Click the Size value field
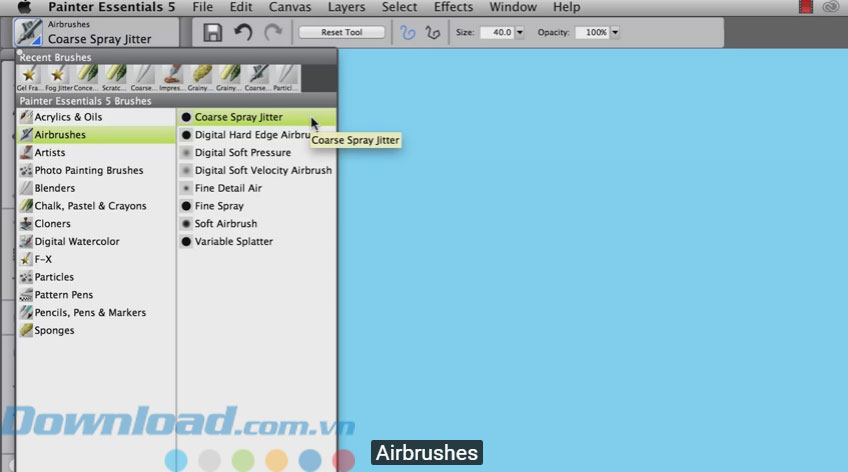This screenshot has height=472, width=848. tap(496, 32)
